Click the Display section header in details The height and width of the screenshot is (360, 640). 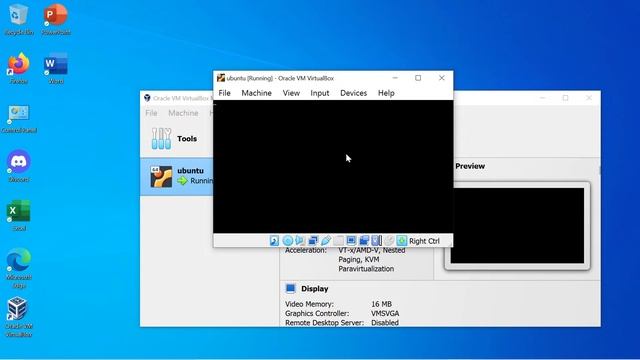click(x=314, y=289)
